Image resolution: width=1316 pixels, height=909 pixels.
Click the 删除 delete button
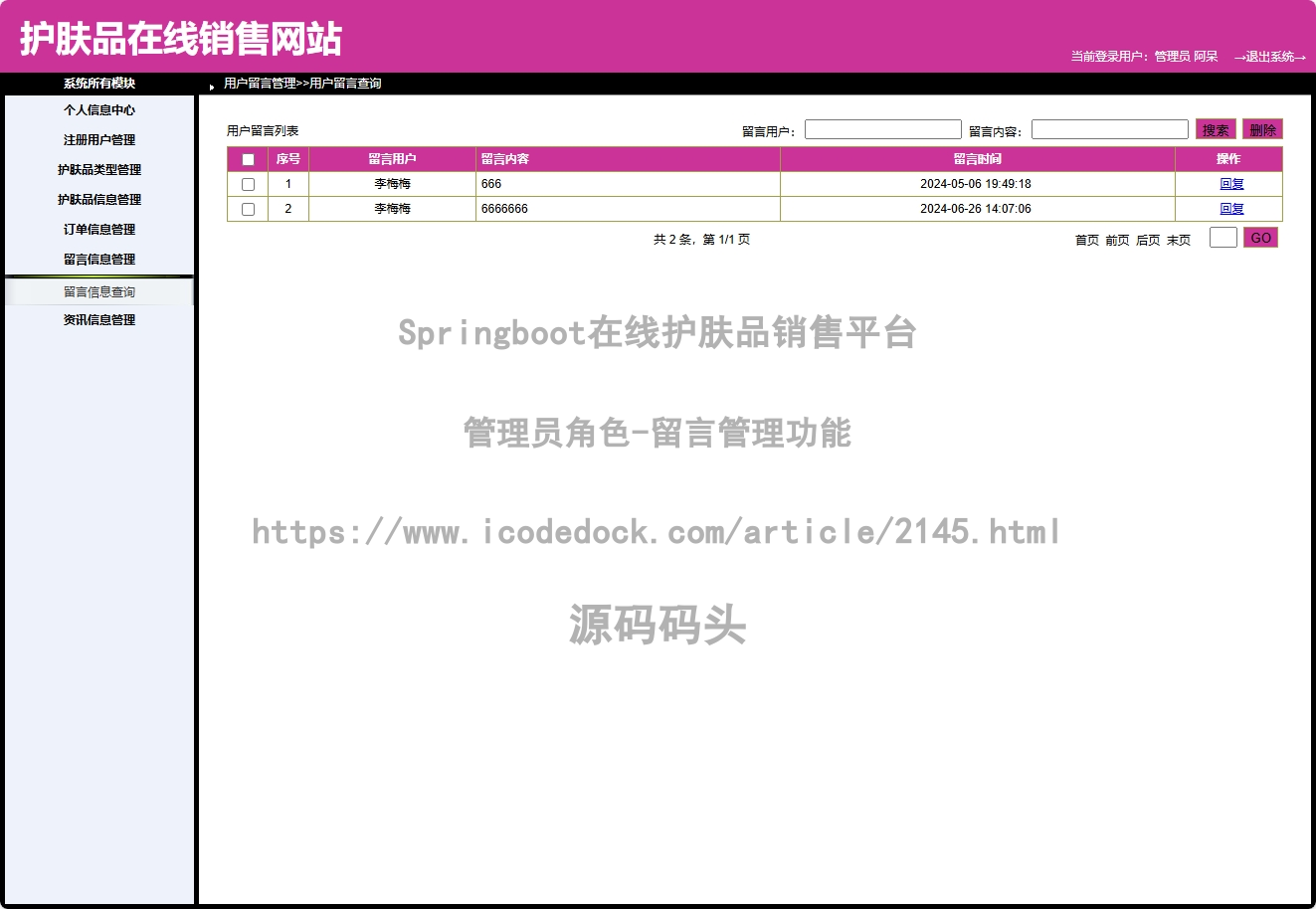point(1262,129)
